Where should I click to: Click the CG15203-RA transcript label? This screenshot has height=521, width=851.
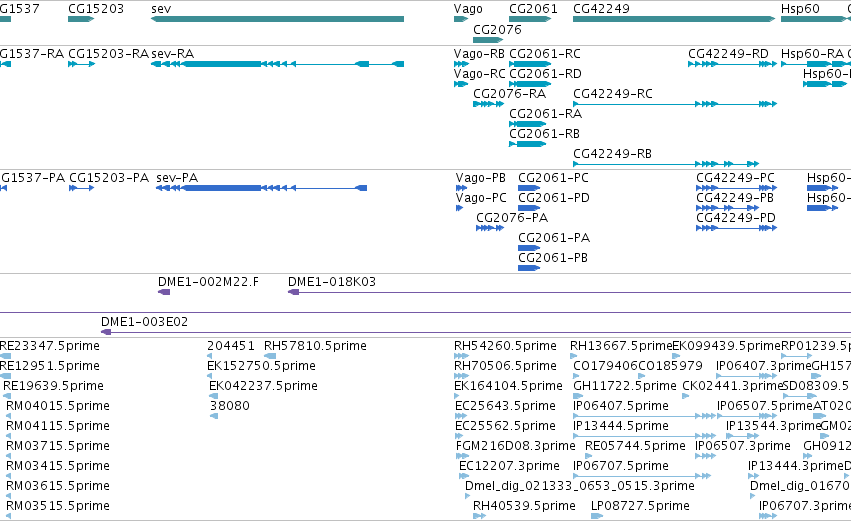(109, 54)
